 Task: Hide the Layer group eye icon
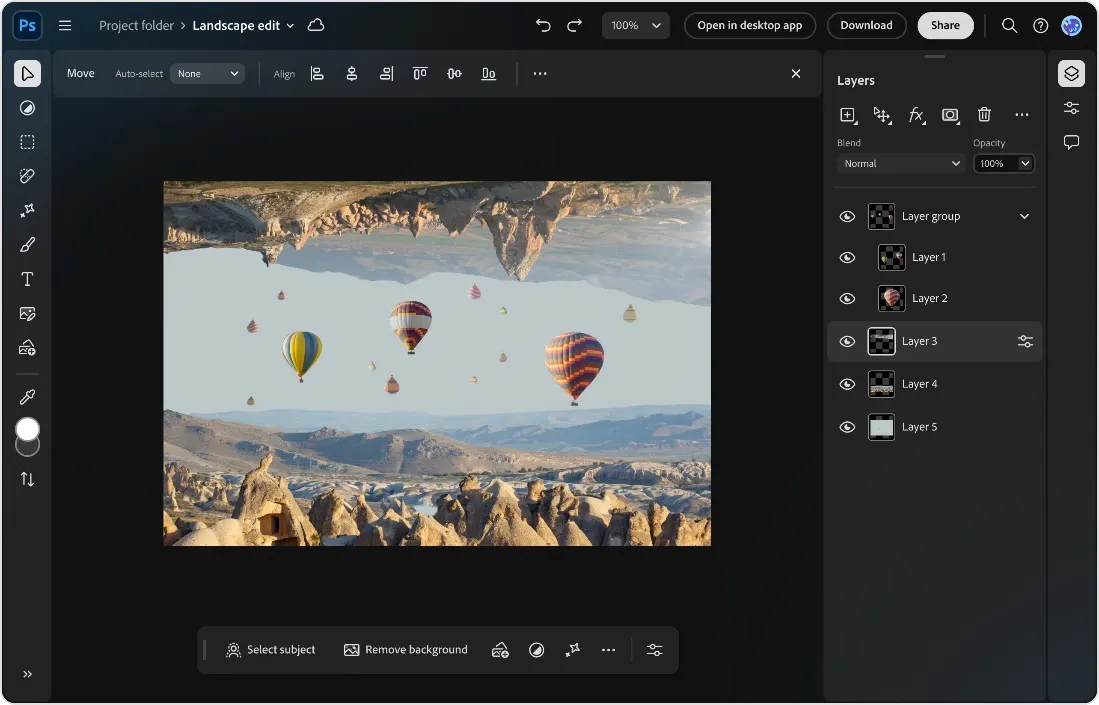coord(847,216)
